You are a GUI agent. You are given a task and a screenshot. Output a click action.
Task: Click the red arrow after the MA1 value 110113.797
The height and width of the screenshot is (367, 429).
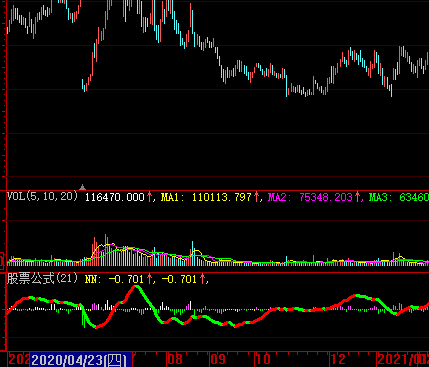click(257, 197)
